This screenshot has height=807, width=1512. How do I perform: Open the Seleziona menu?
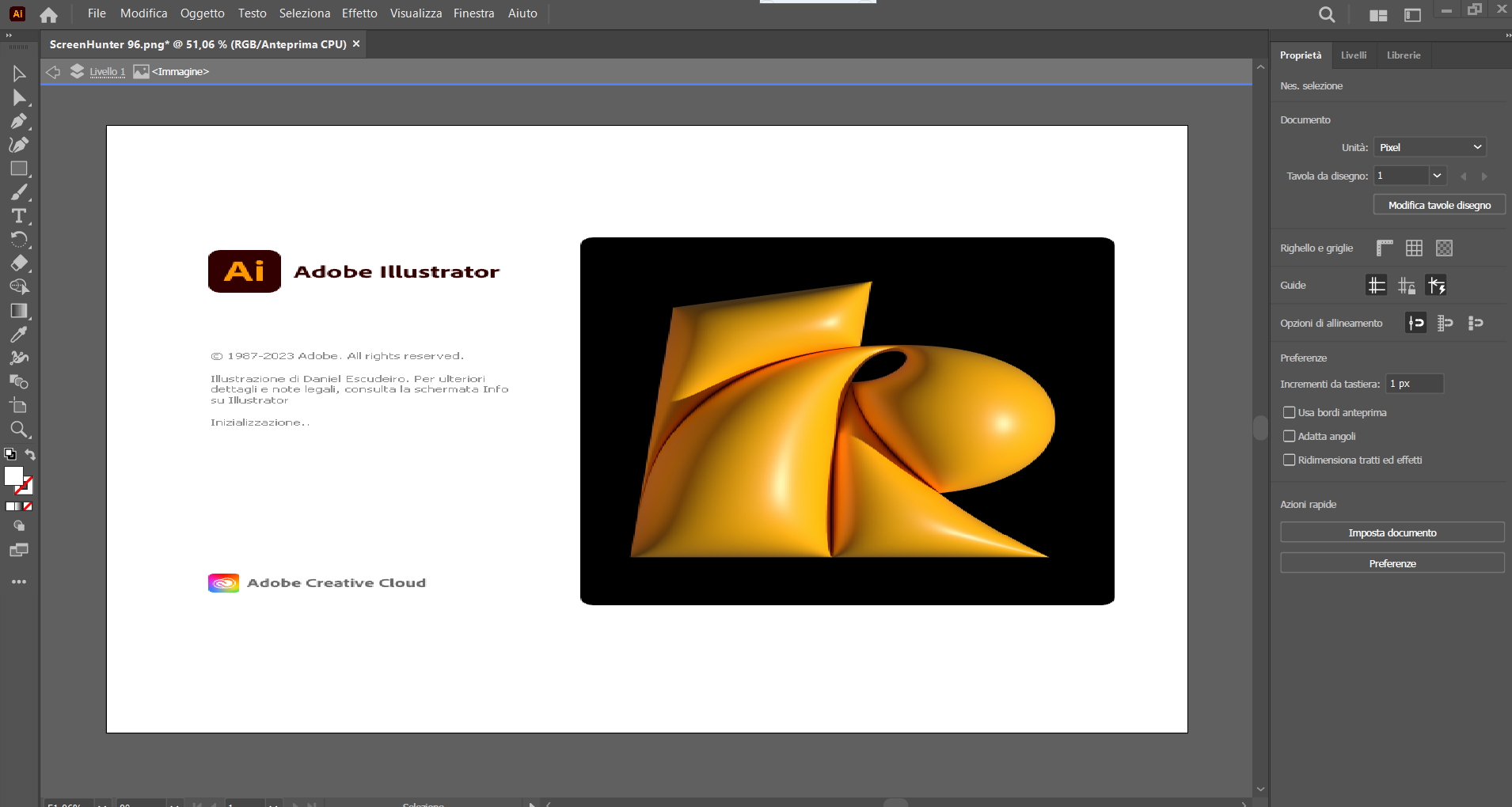305,13
